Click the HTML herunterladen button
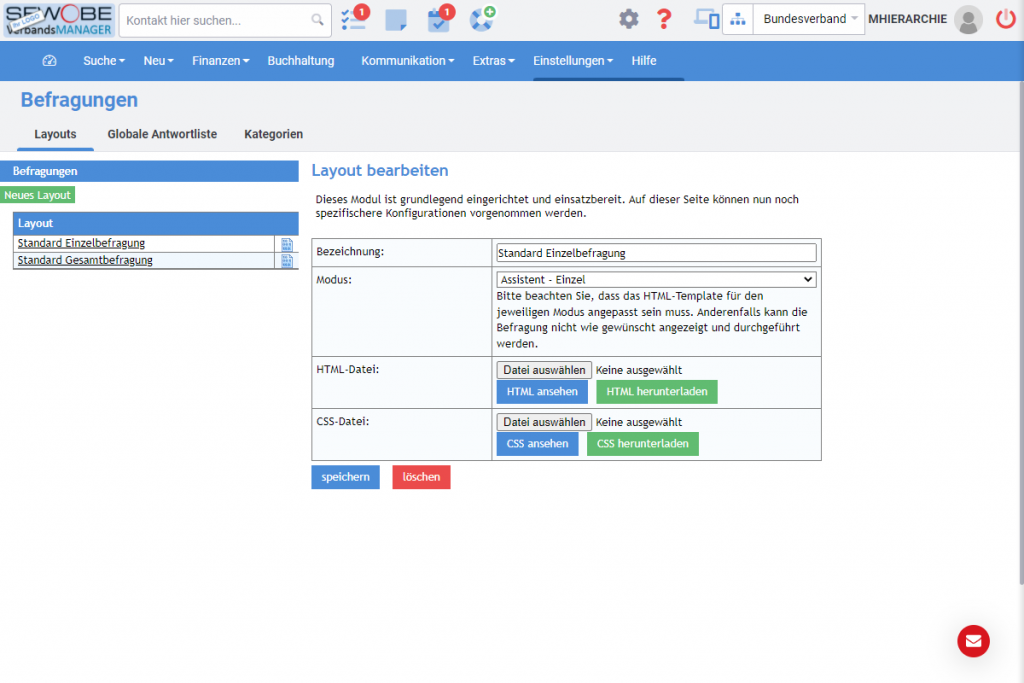Image resolution: width=1024 pixels, height=683 pixels. pos(656,391)
